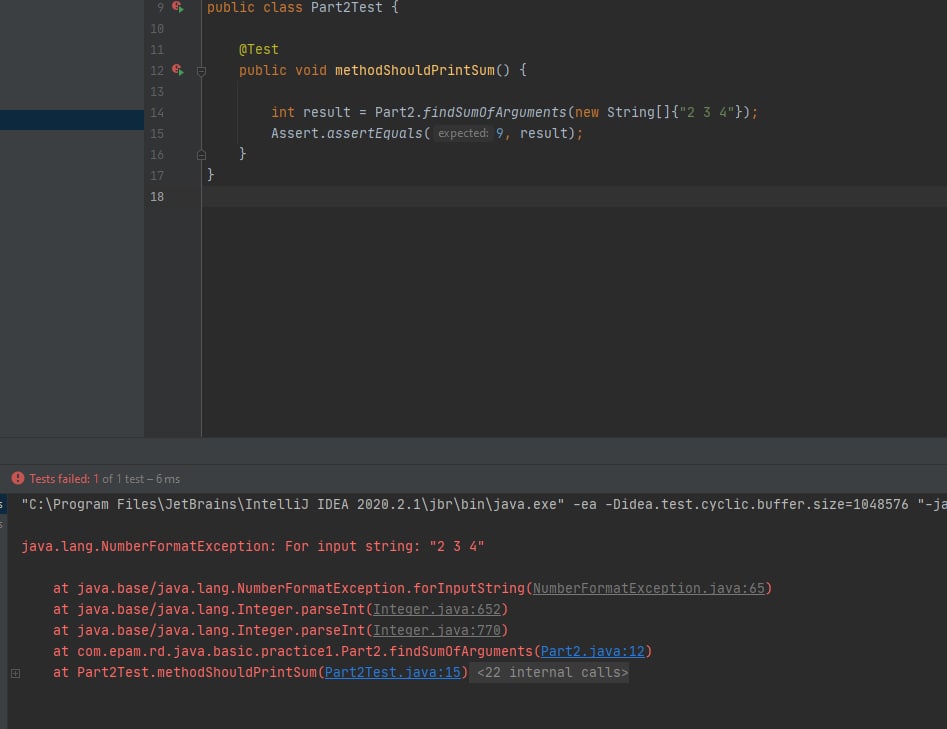947x729 pixels.
Task: Open NumberFormatException.java:65 link
Action: 649,588
